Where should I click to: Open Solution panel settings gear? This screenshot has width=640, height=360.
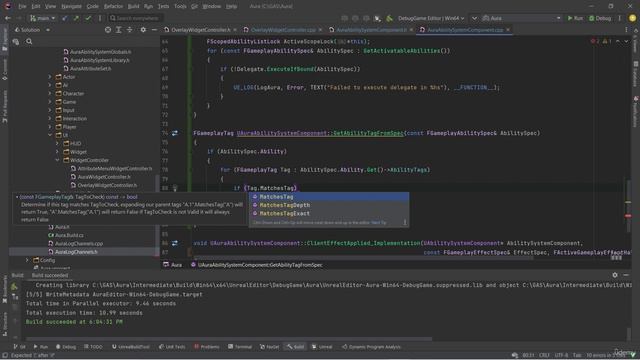(x=143, y=30)
